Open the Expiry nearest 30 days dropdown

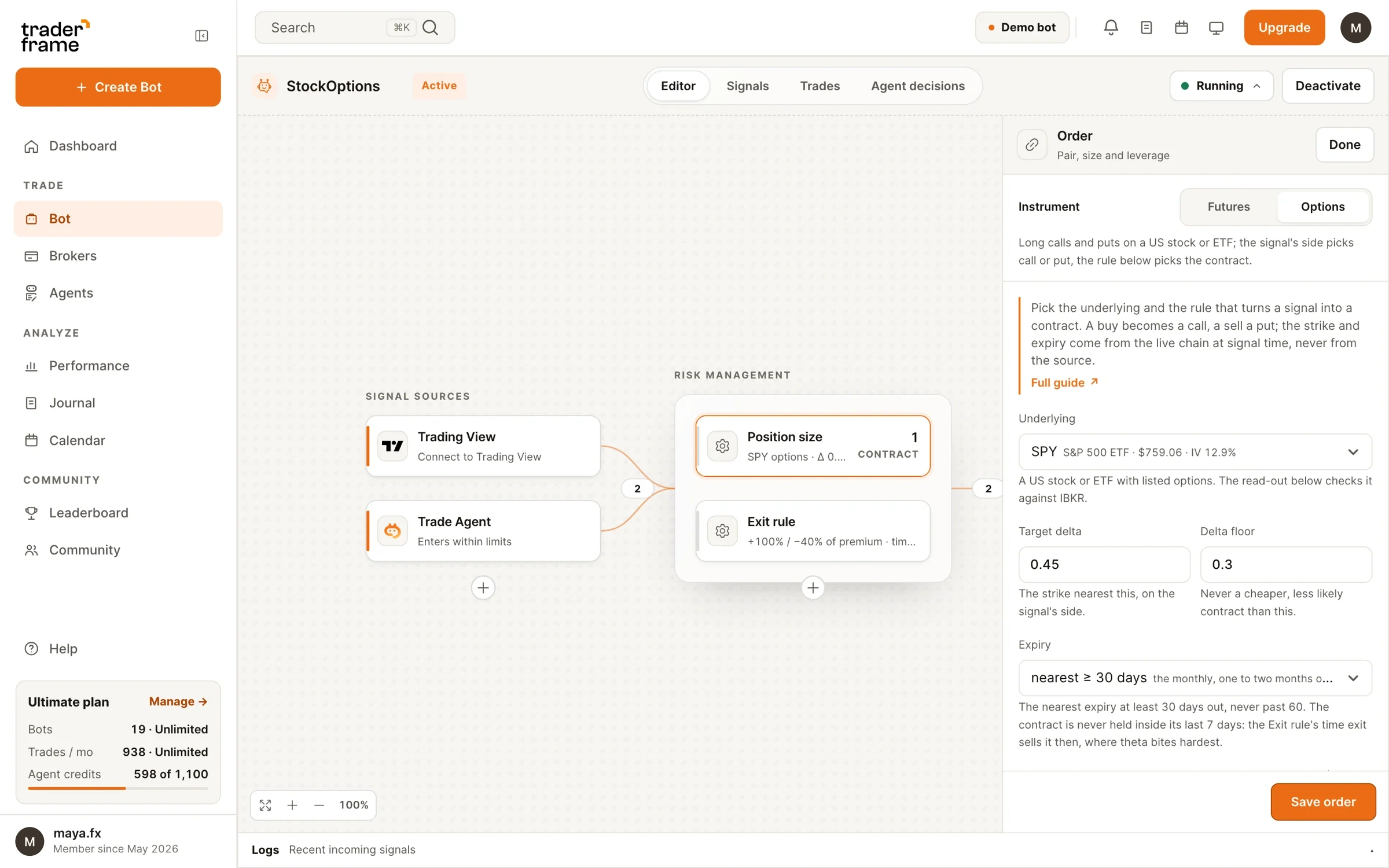click(1195, 678)
